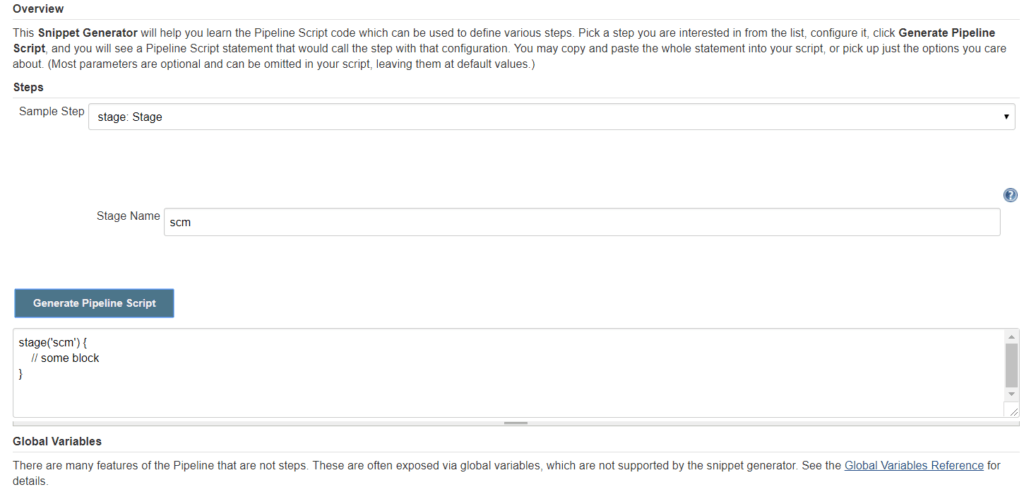Click the horizontal resize handle below the script box

(x=515, y=423)
